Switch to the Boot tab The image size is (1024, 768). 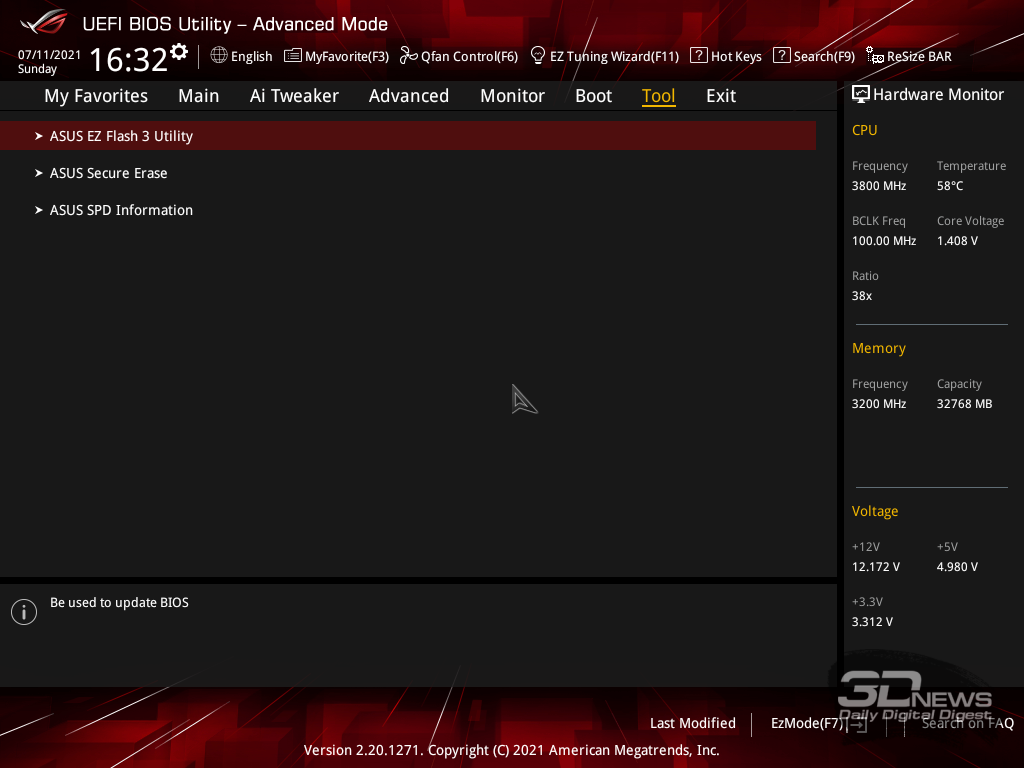coord(594,96)
